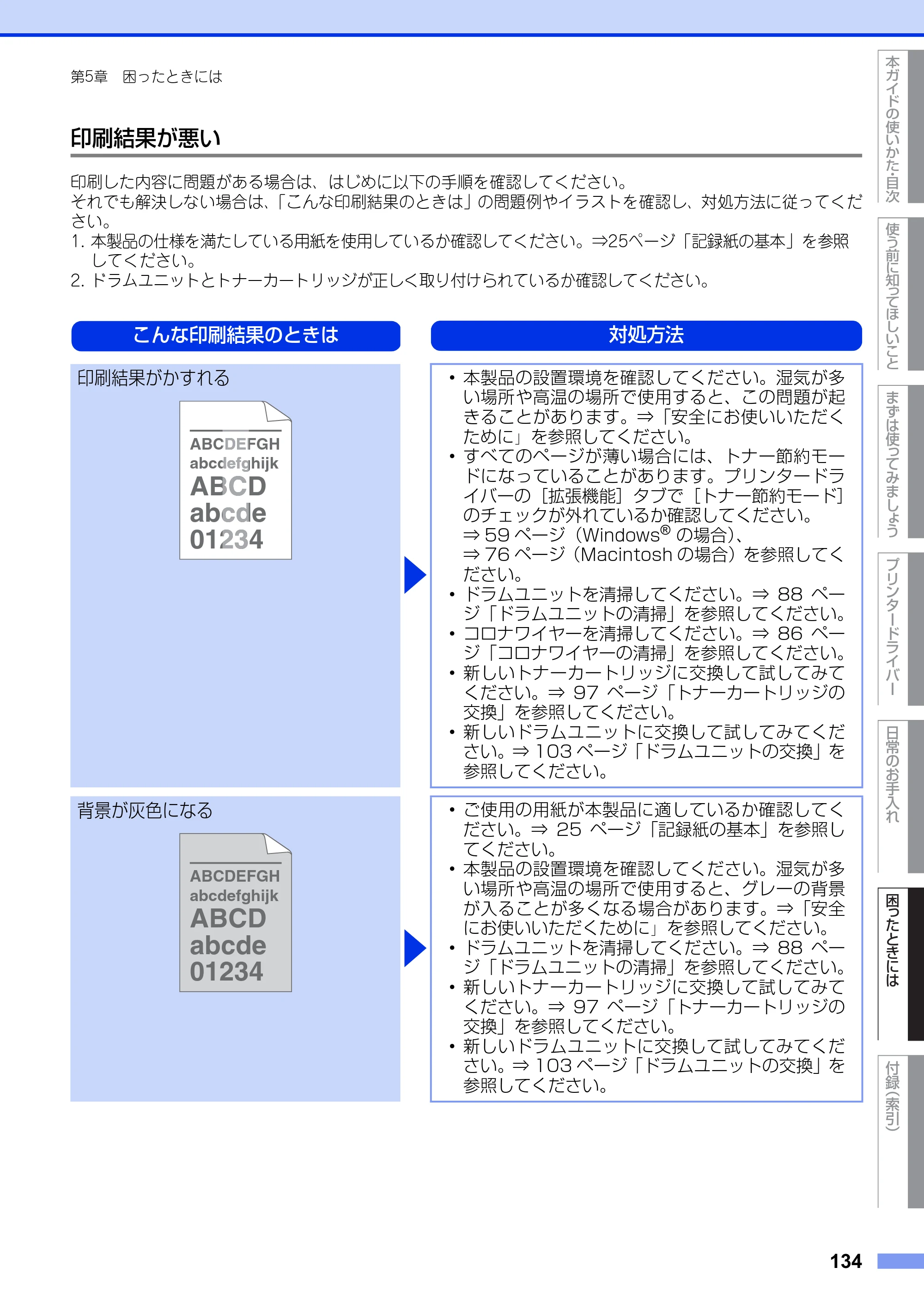Viewport: 924px width, 1304px height.
Task: Click the「安全にお使いいただくために」reference in the faded-print section
Action: click(654, 427)
